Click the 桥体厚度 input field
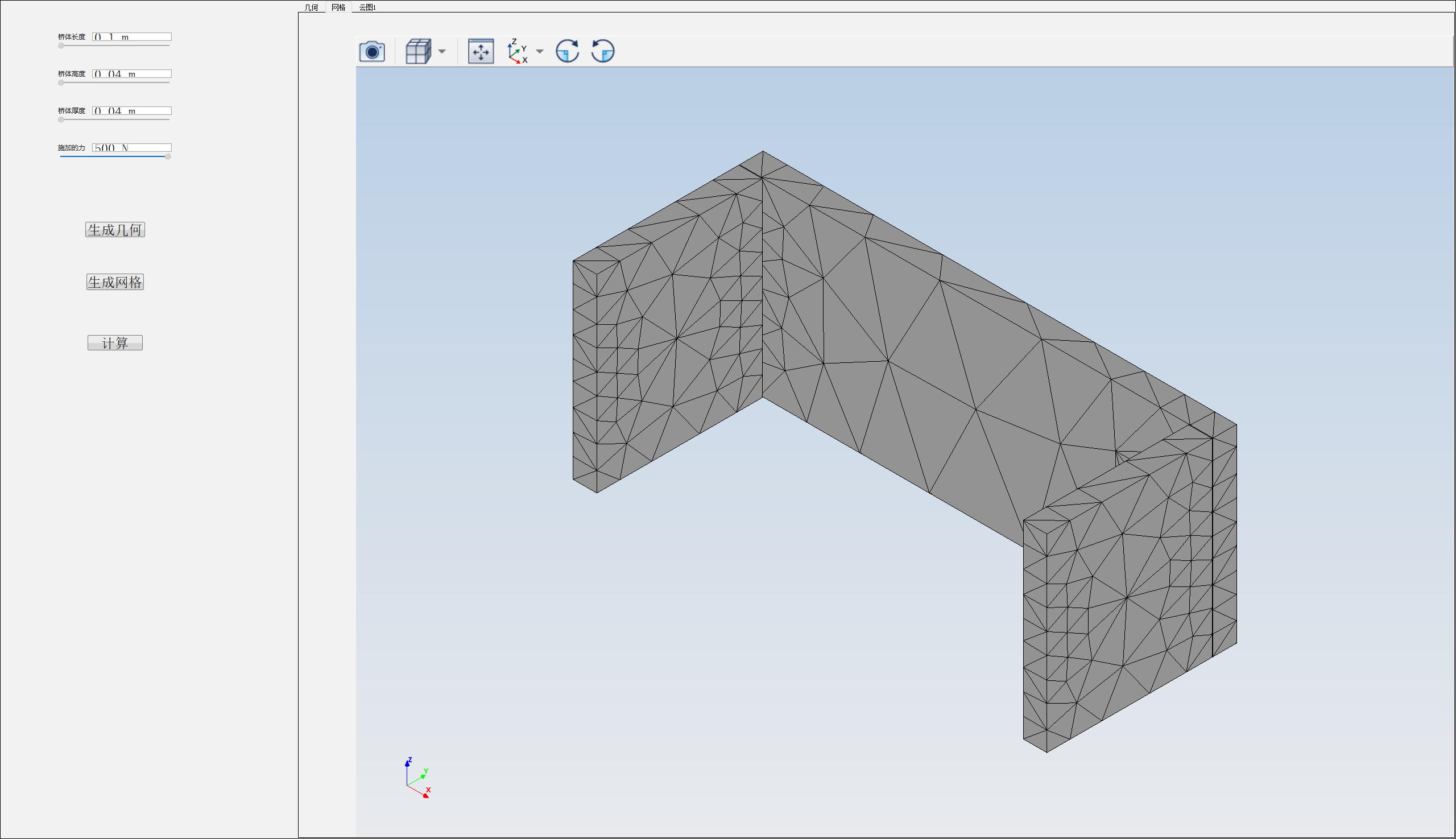The height and width of the screenshot is (839, 1456). point(132,111)
